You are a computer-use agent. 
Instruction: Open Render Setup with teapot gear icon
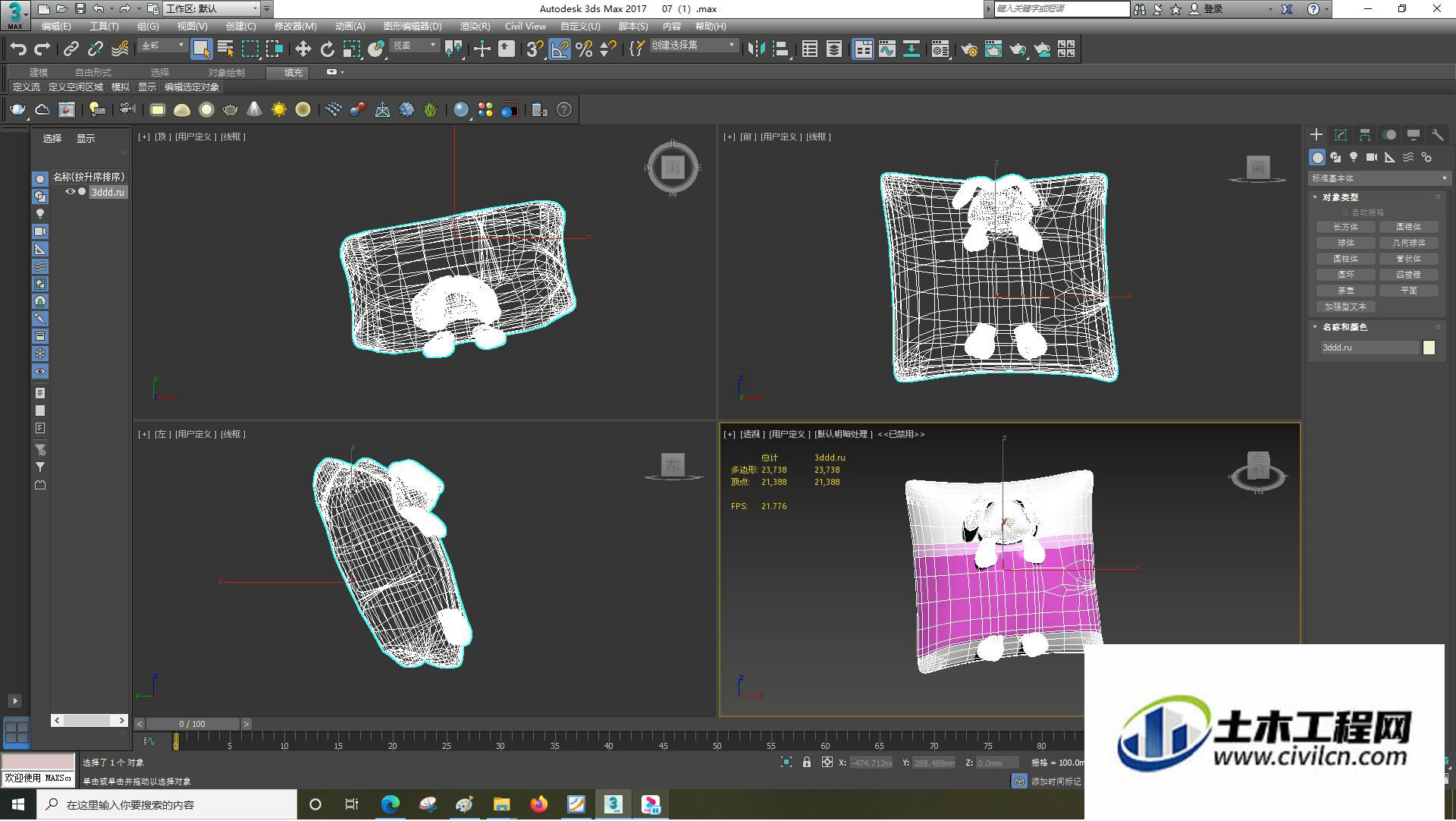pos(968,49)
